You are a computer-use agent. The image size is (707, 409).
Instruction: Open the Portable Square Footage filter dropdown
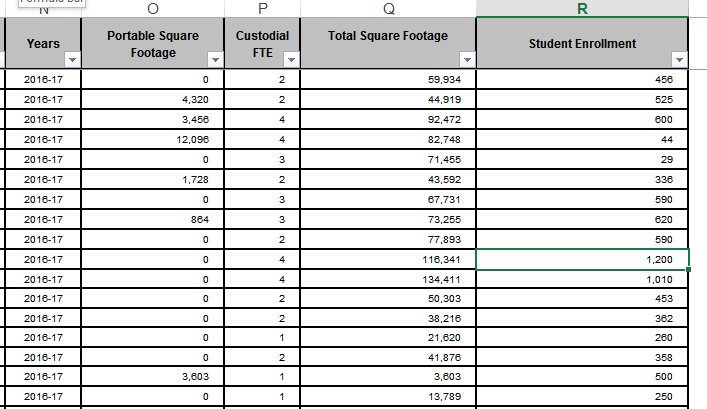(215, 60)
